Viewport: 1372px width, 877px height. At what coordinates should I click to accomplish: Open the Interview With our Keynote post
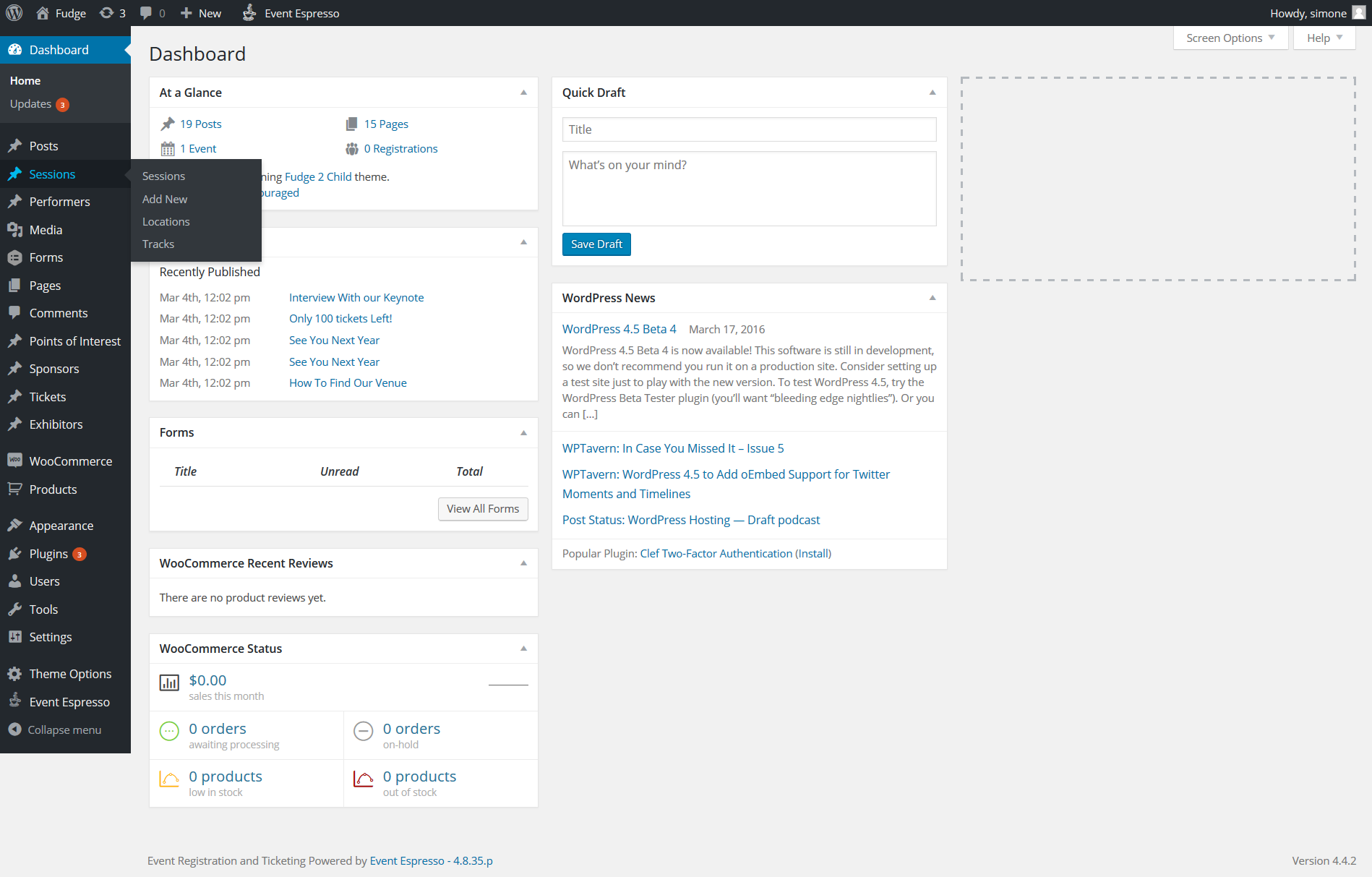pyautogui.click(x=356, y=297)
